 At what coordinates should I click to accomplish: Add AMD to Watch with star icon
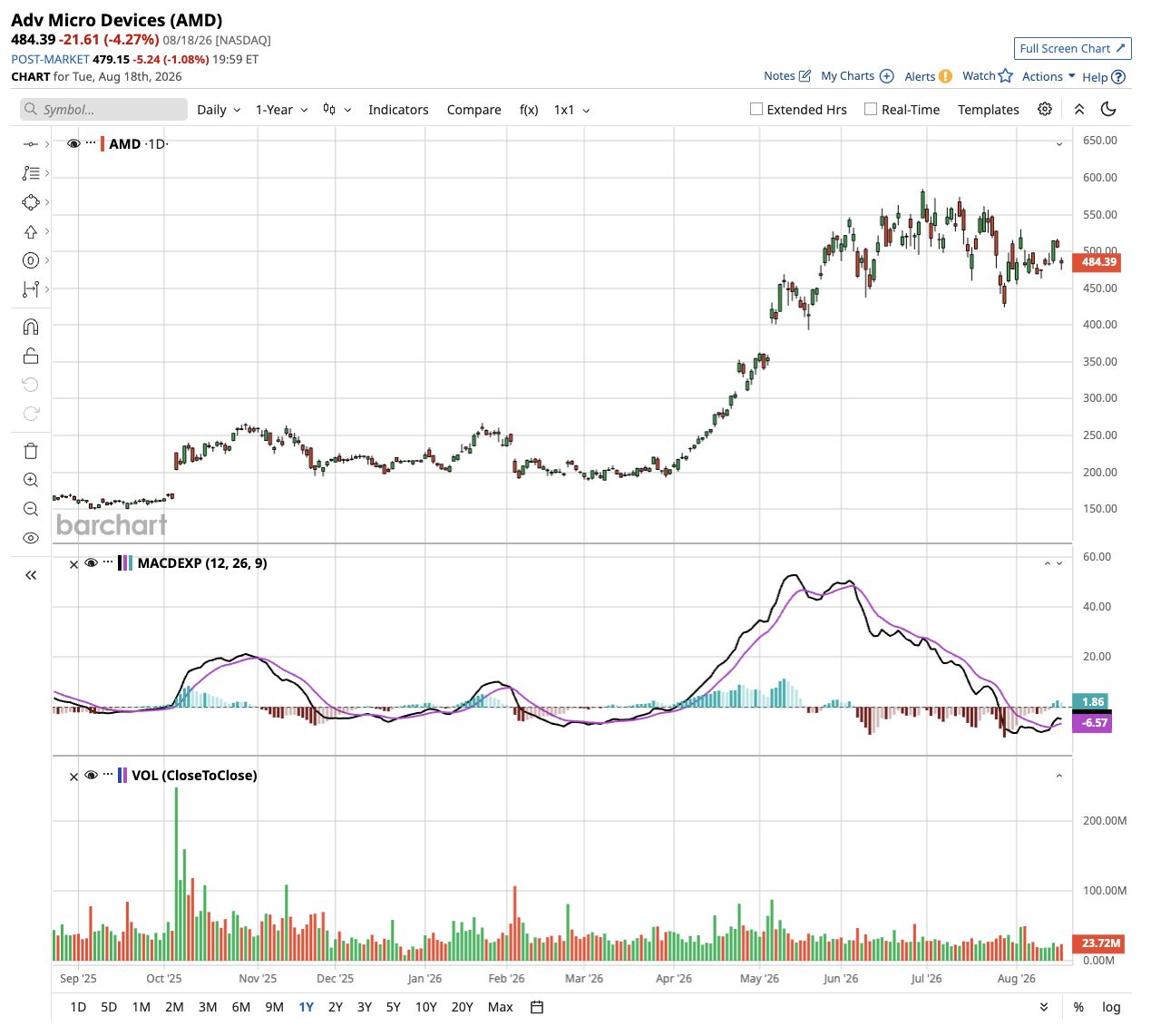(x=988, y=76)
